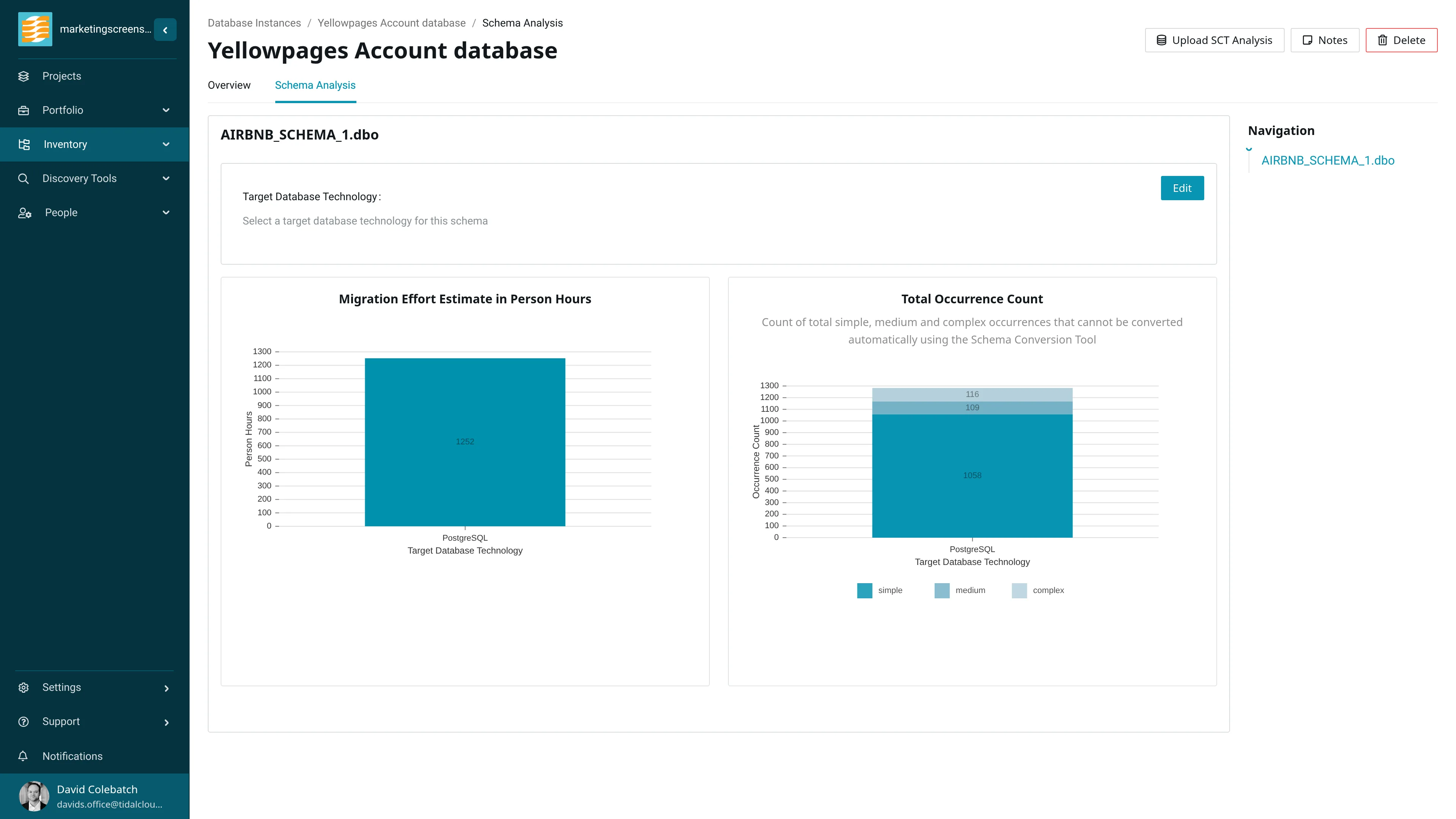Click the AIRBNB_SCHEMA_1.dbo section heading
This screenshot has width=1456, height=819.
300,135
